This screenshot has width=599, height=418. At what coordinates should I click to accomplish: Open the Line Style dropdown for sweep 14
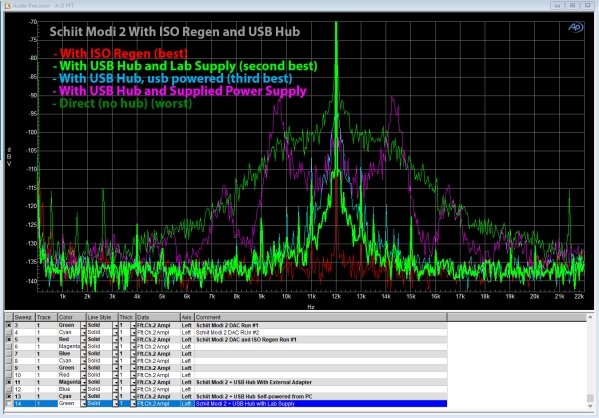pyautogui.click(x=115, y=403)
